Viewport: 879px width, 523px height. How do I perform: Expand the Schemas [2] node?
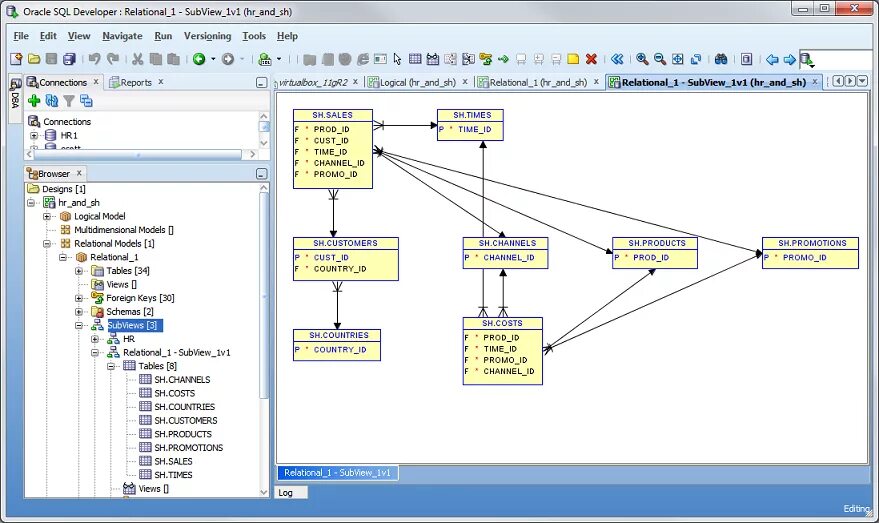click(x=79, y=312)
